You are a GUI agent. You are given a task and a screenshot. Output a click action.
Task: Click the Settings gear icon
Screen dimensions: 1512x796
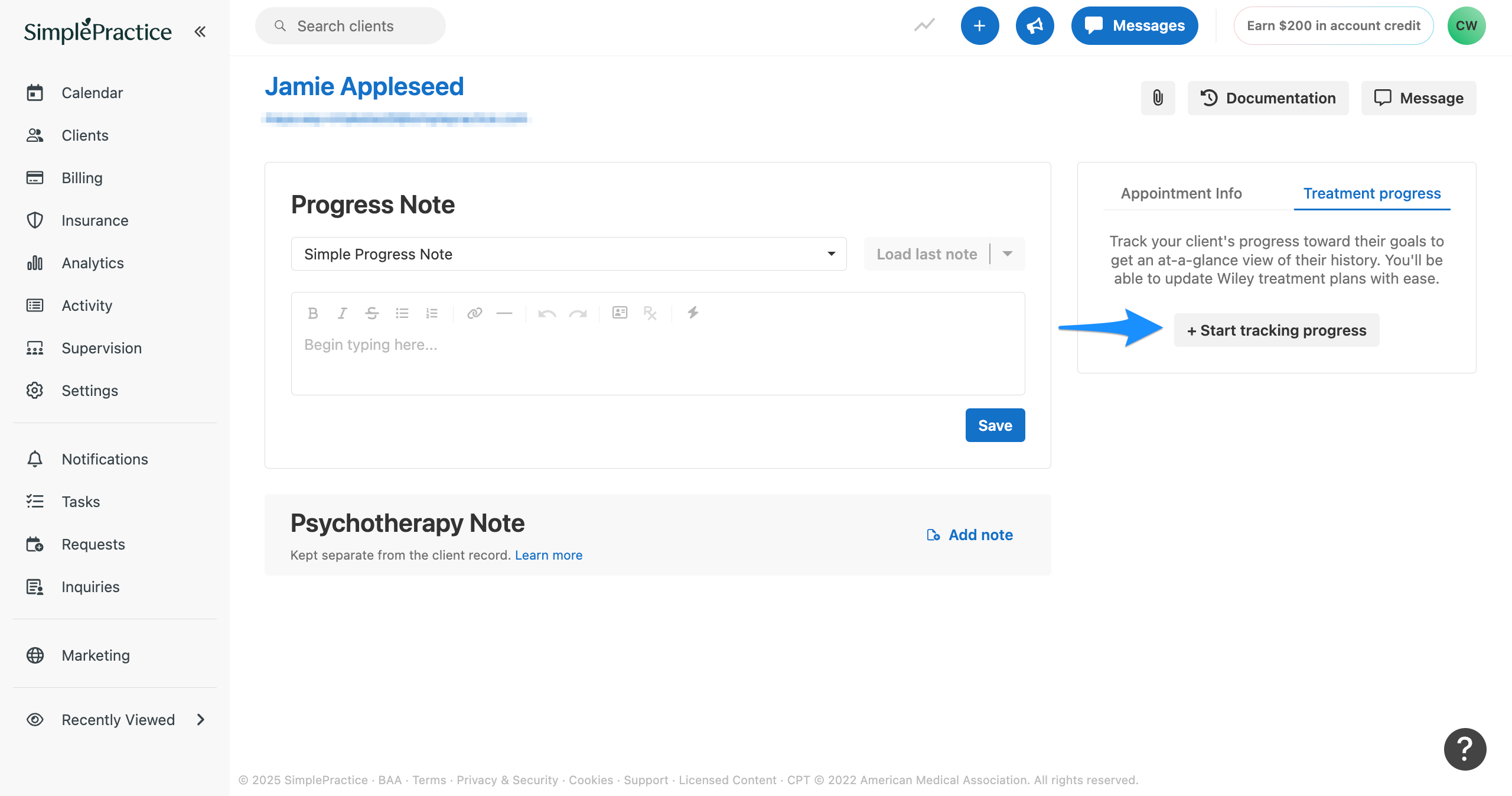pyautogui.click(x=35, y=391)
